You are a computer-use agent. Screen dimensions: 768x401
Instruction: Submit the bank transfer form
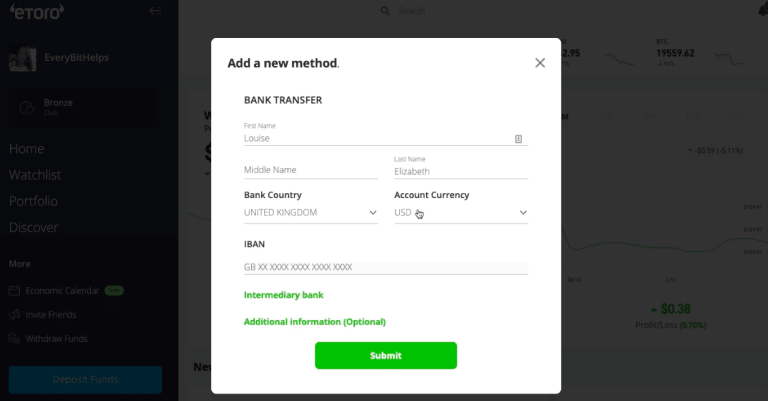click(x=385, y=355)
